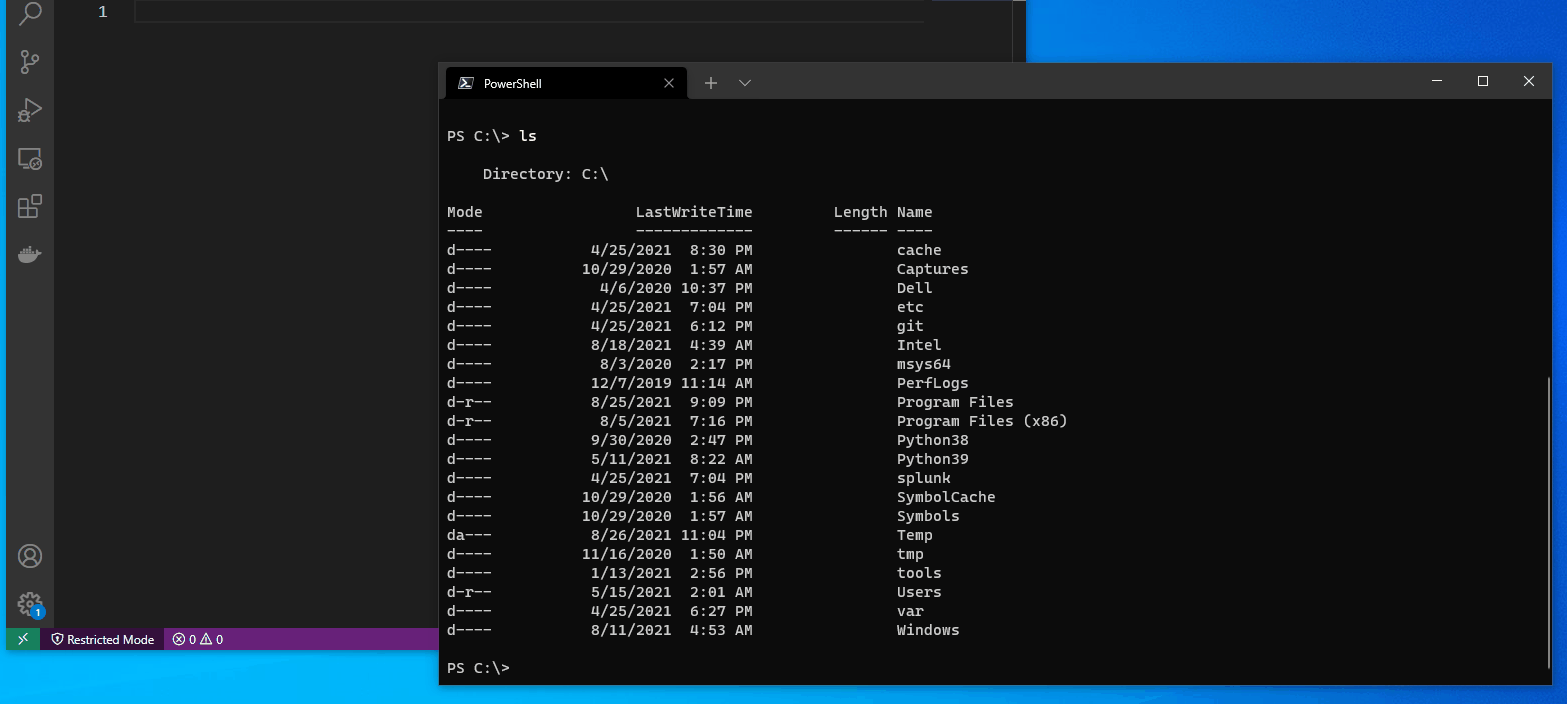Minimize the terminal window

pyautogui.click(x=1437, y=81)
